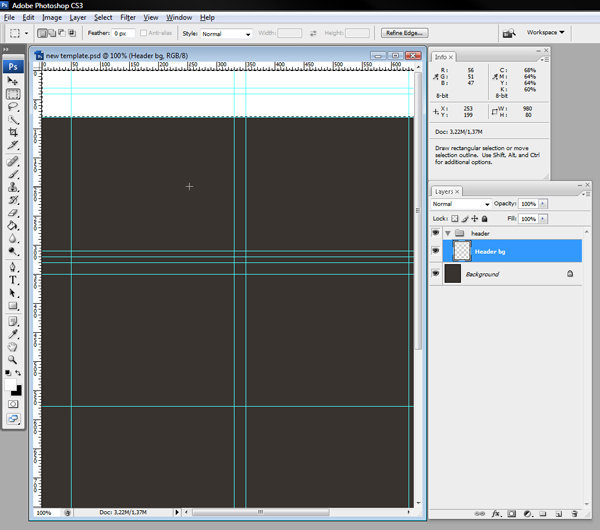This screenshot has width=600, height=530.
Task: Select the Pen tool
Action: click(x=13, y=267)
